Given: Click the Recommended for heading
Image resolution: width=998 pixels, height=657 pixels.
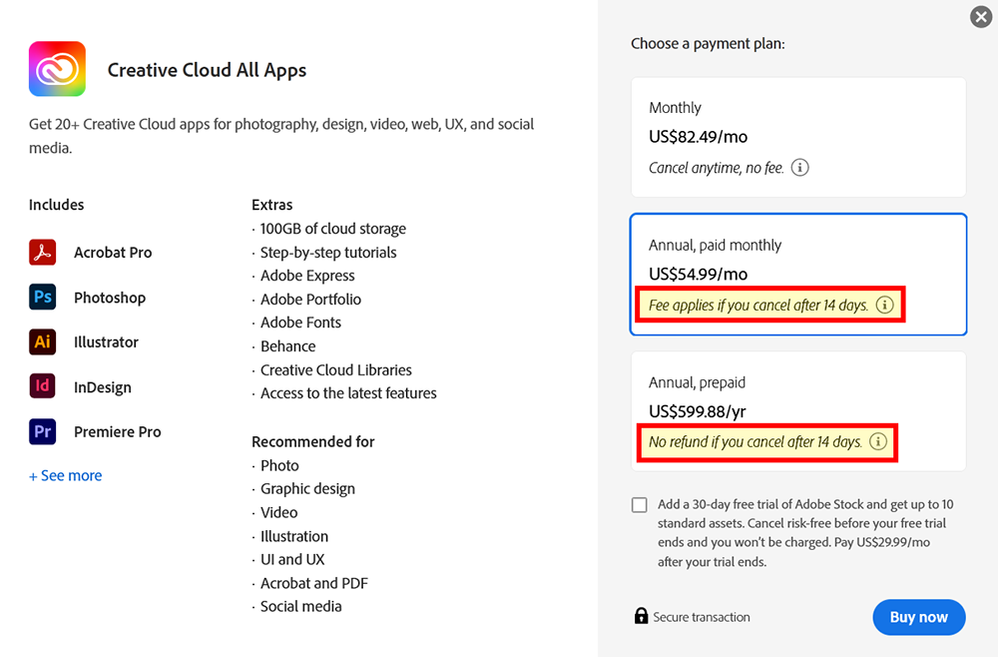Looking at the screenshot, I should coord(313,442).
